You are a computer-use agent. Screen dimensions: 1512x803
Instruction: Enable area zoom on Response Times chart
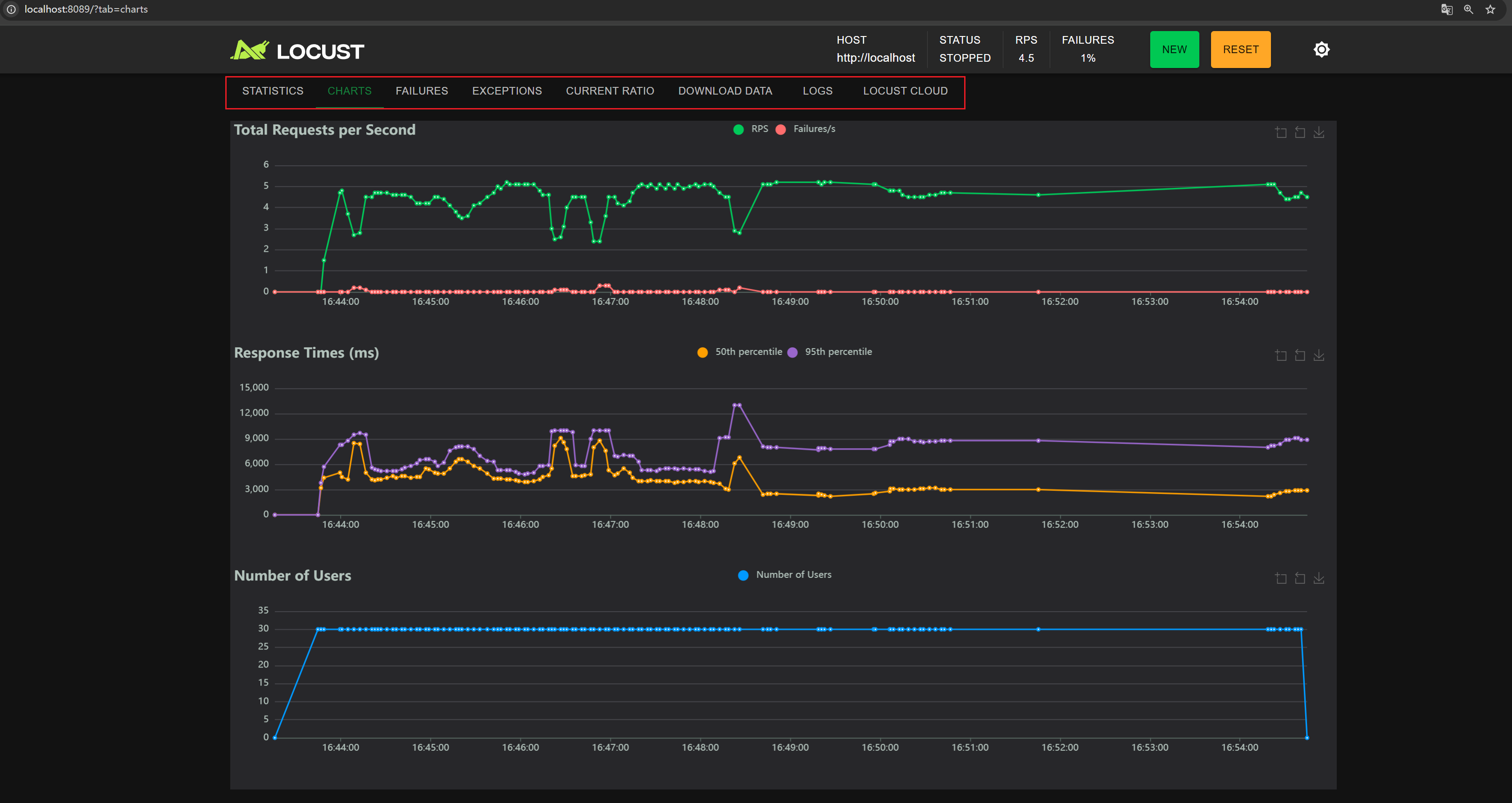(x=1281, y=355)
